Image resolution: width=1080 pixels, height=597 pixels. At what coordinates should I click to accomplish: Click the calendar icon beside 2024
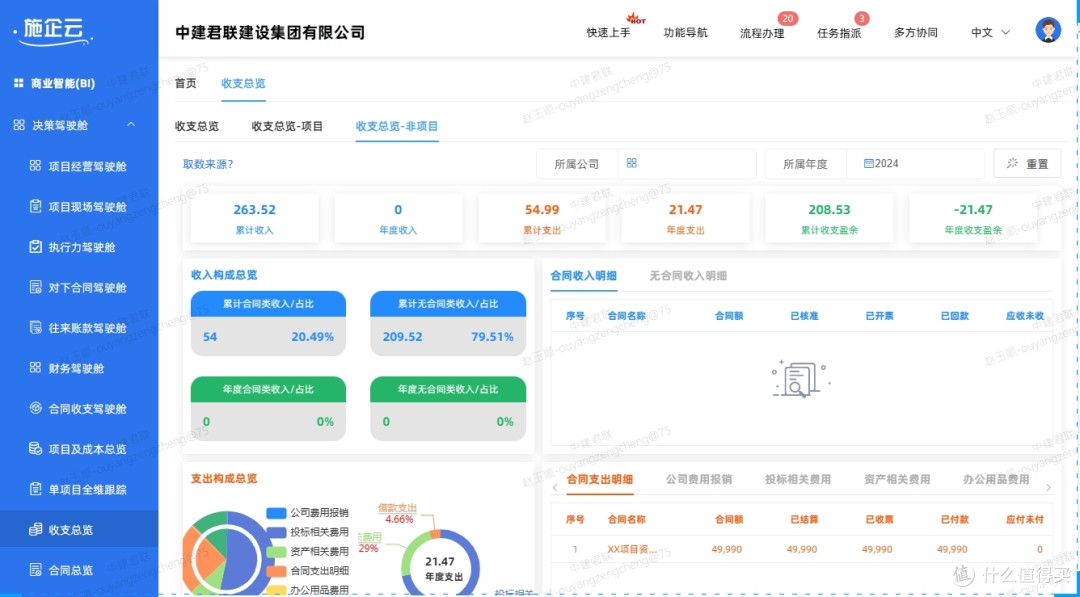tap(869, 164)
